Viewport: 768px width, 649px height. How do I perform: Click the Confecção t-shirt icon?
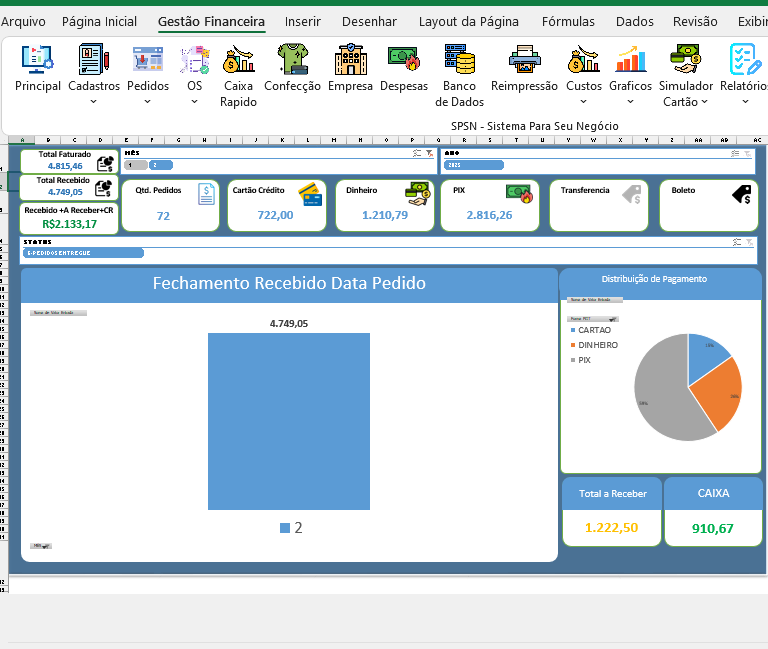tap(292, 59)
